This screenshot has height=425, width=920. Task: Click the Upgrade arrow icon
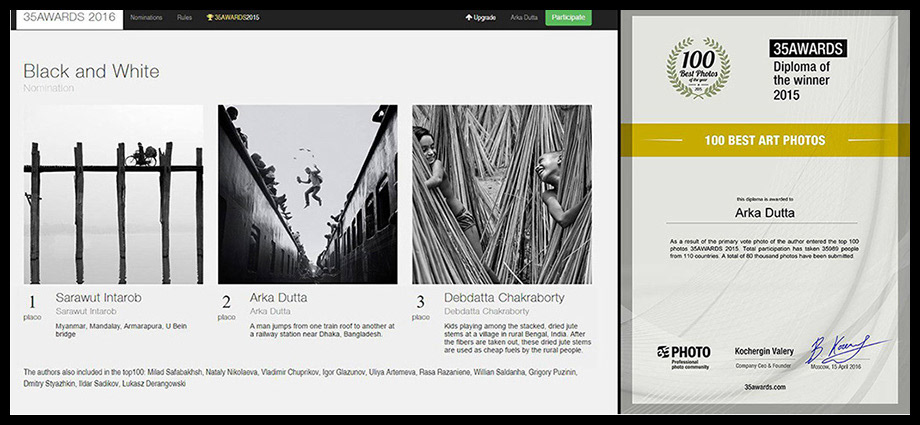coord(469,18)
